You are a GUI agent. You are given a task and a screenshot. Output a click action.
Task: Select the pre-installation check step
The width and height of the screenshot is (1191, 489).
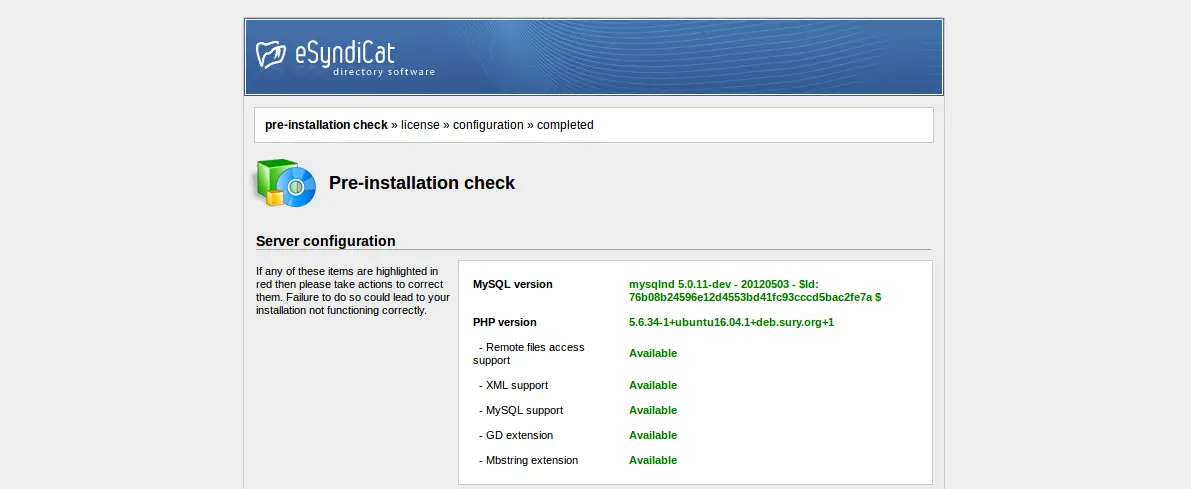pyautogui.click(x=326, y=125)
